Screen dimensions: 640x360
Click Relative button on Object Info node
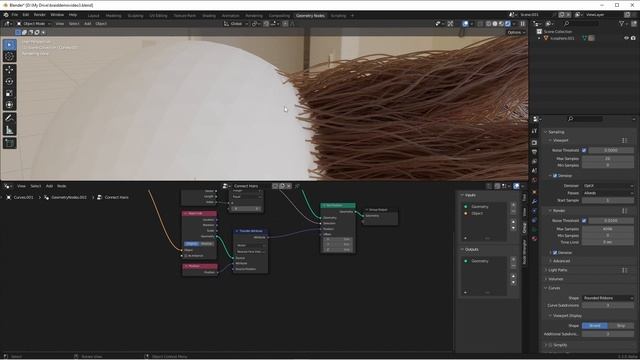tap(207, 244)
